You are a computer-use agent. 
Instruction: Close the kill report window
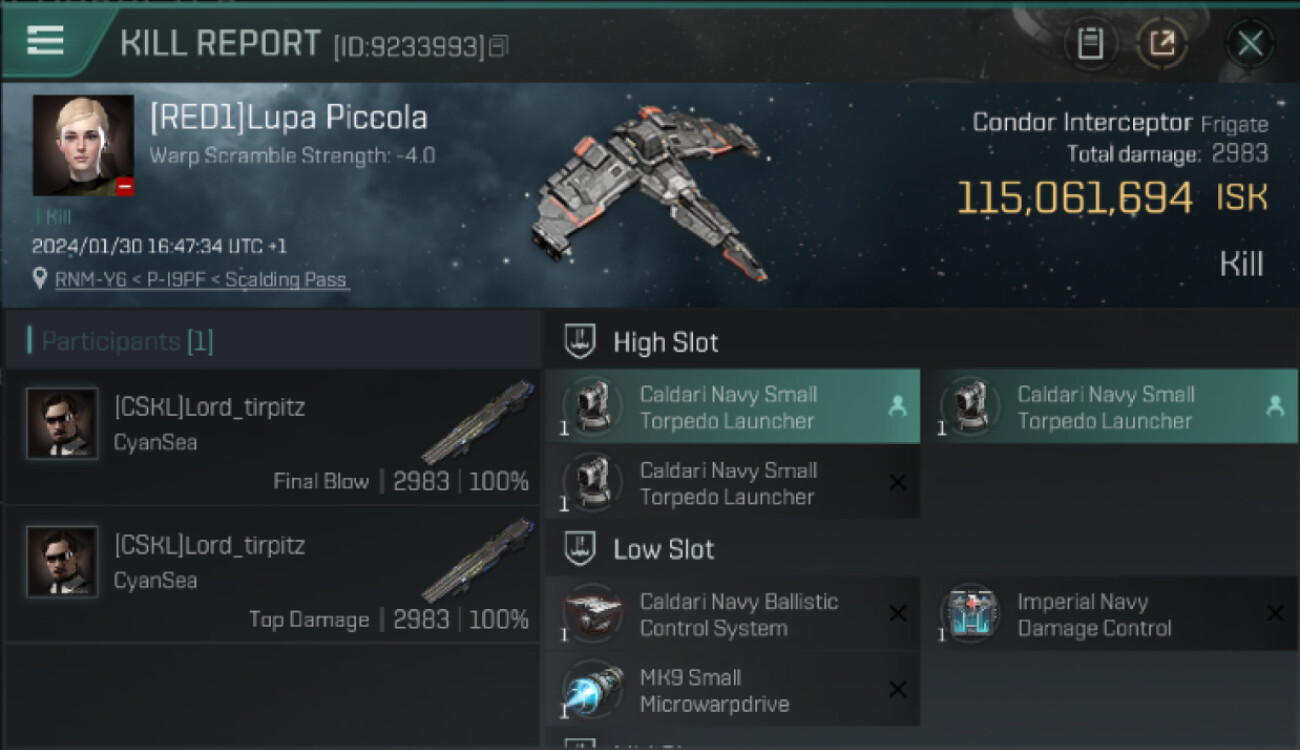click(x=1250, y=43)
